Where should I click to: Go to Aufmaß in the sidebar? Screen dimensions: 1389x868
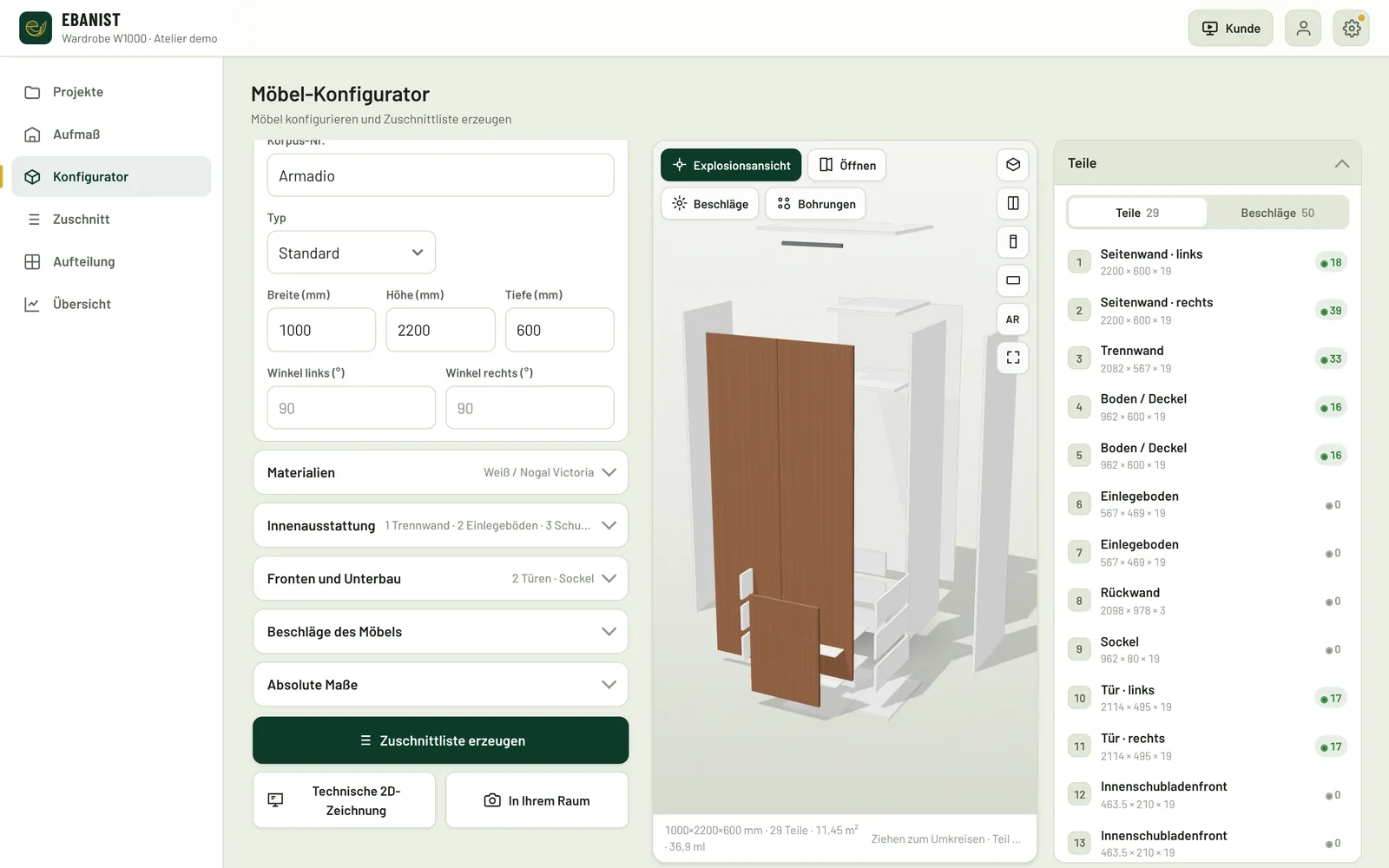tap(111, 135)
